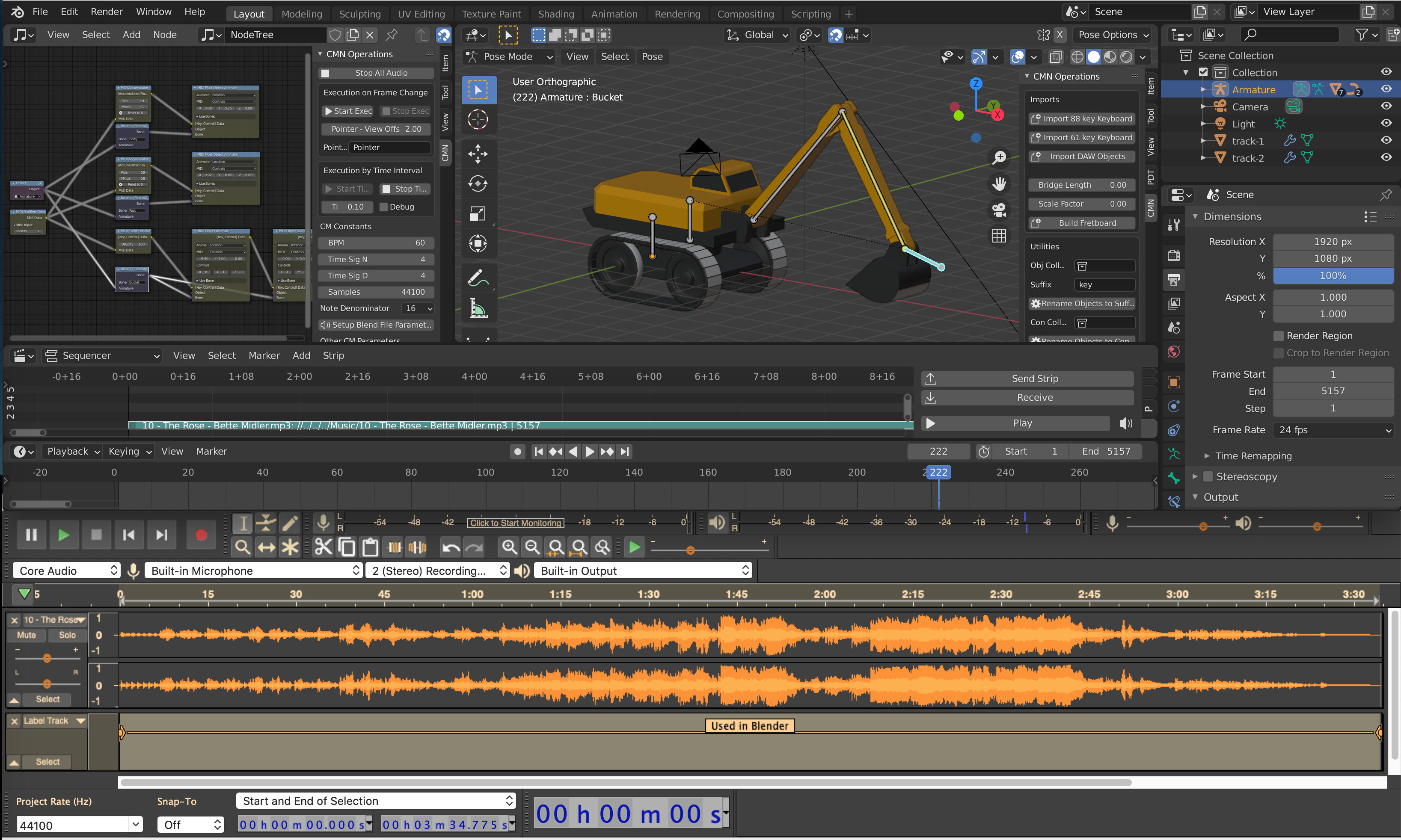Open World properties tab icon

click(1174, 352)
